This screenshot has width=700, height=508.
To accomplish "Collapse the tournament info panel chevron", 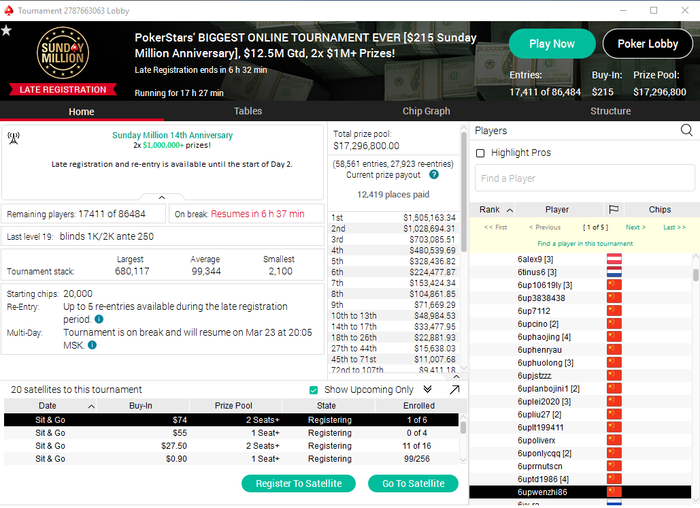I will 162,197.
